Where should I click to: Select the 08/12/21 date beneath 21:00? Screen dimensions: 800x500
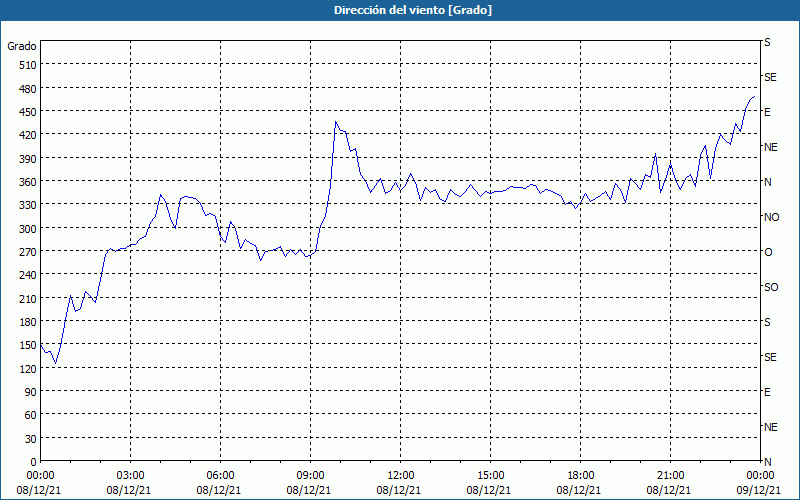pyautogui.click(x=670, y=490)
